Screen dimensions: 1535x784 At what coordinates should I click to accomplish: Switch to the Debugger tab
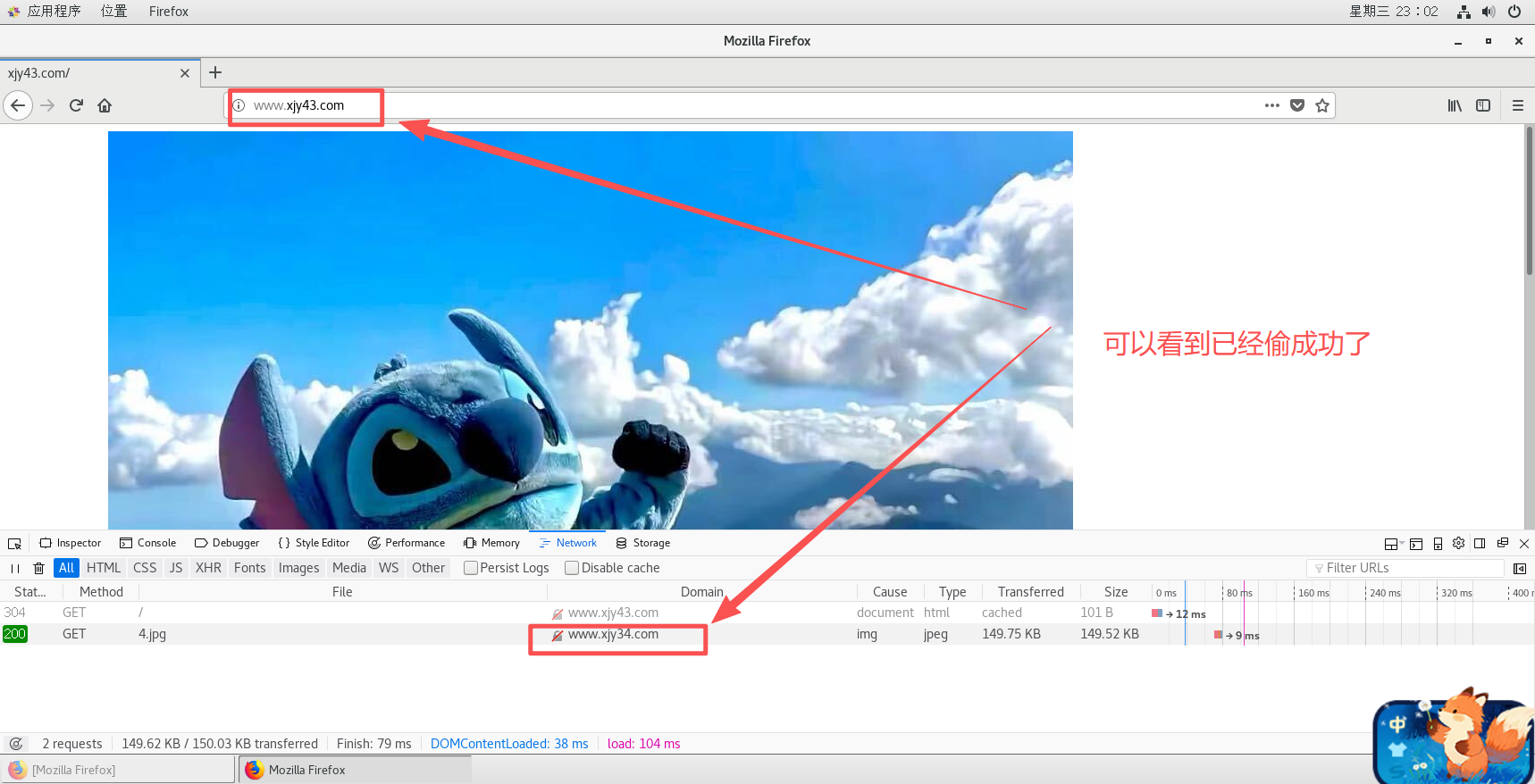[x=227, y=543]
